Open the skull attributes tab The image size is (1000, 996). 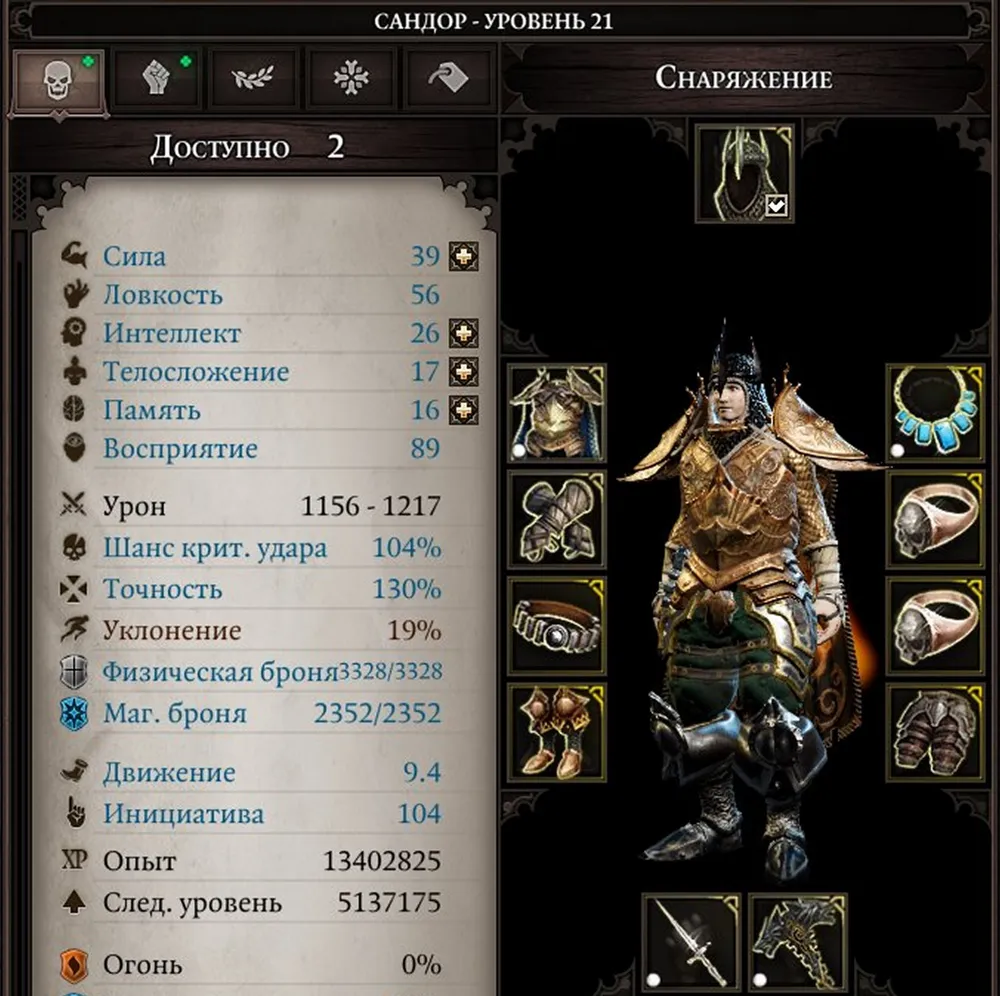pos(59,81)
